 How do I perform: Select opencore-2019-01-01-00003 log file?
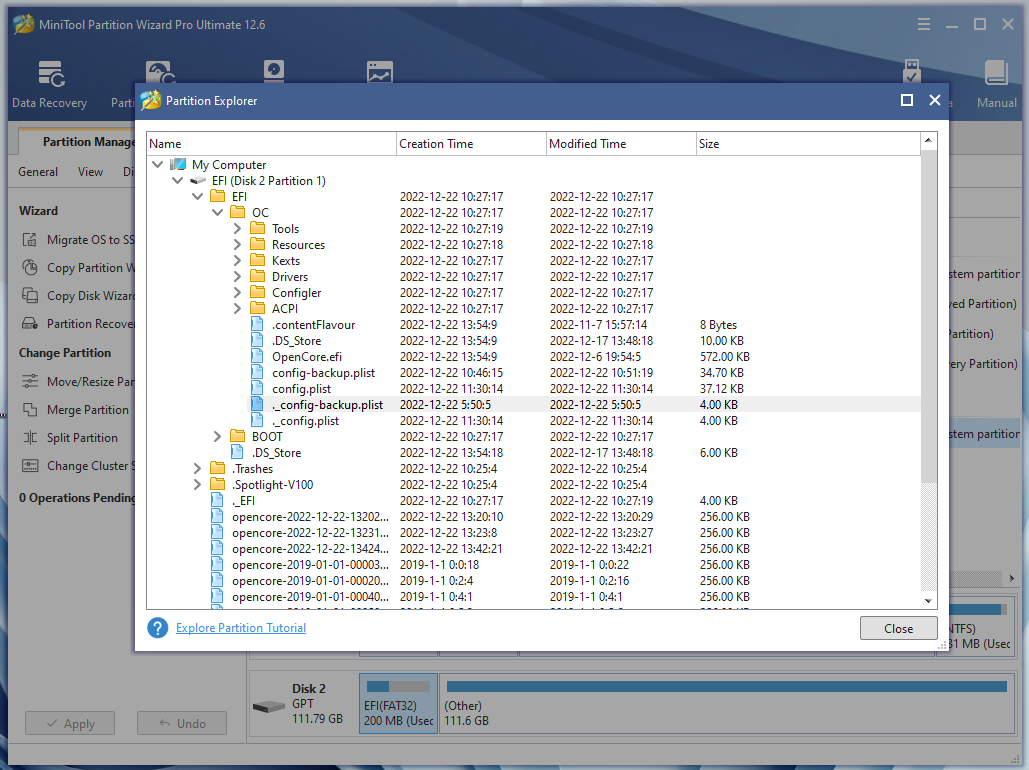point(310,565)
